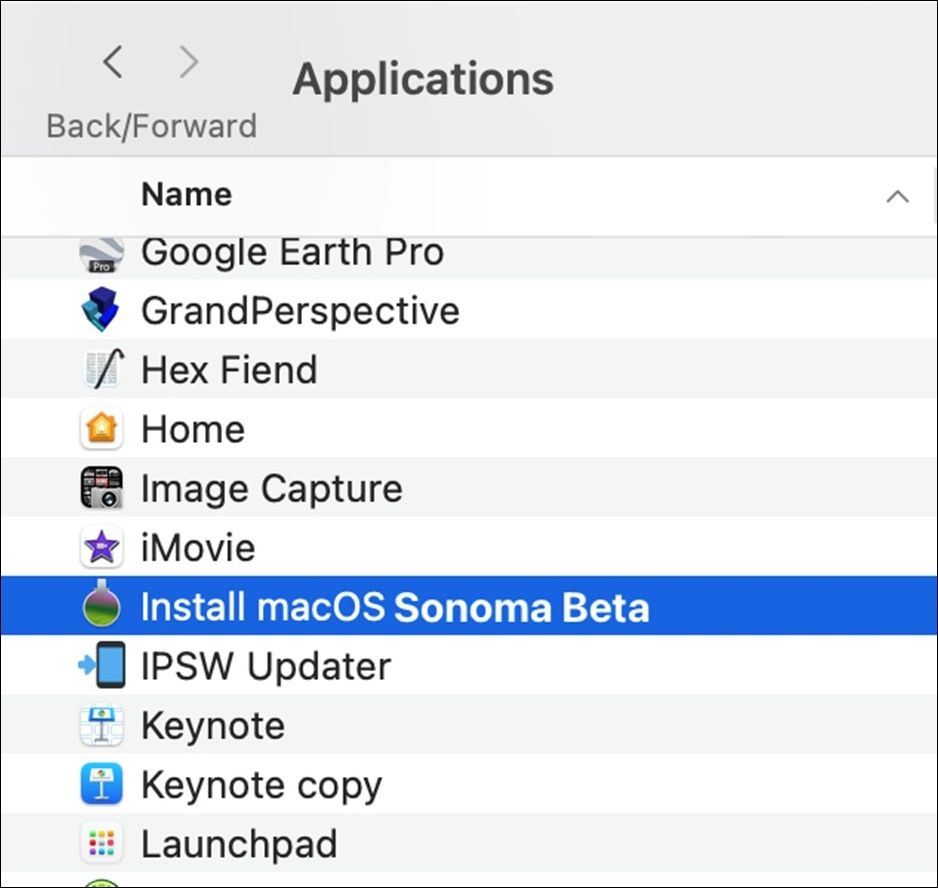Click the Google Earth Pro icon
The width and height of the screenshot is (938, 888).
101,255
